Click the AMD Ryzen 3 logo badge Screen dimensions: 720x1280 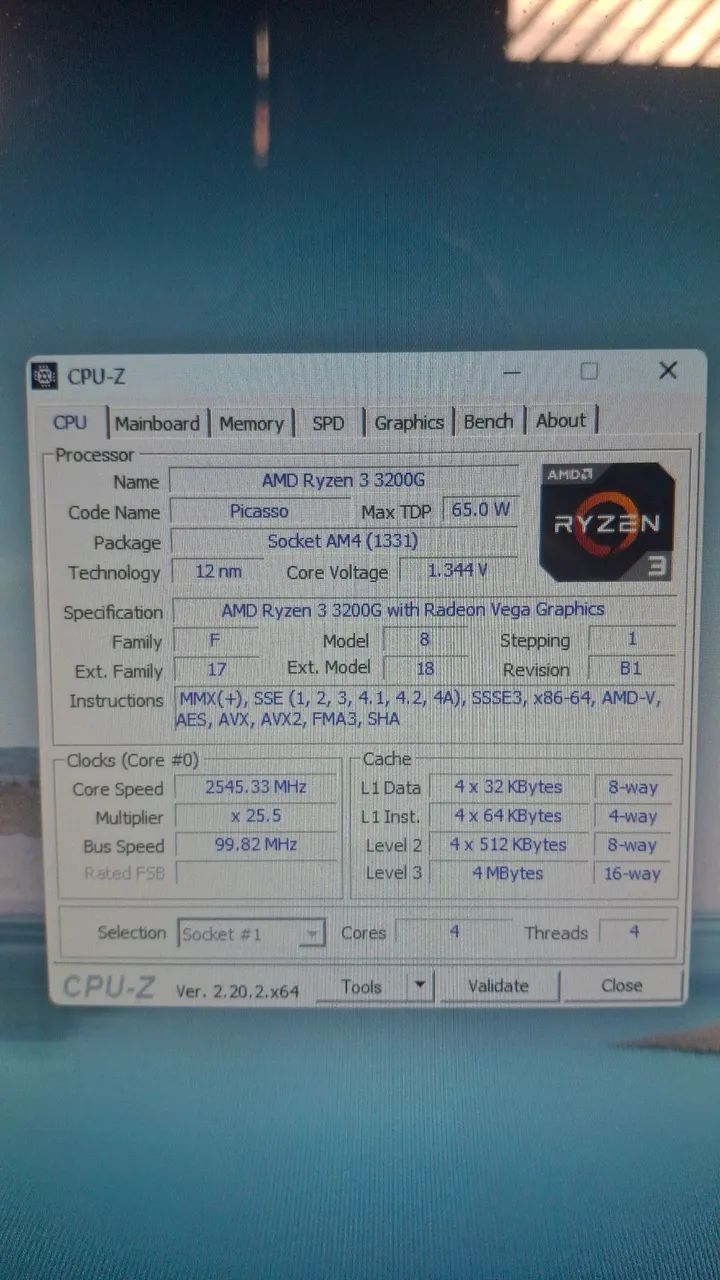pyautogui.click(x=607, y=521)
